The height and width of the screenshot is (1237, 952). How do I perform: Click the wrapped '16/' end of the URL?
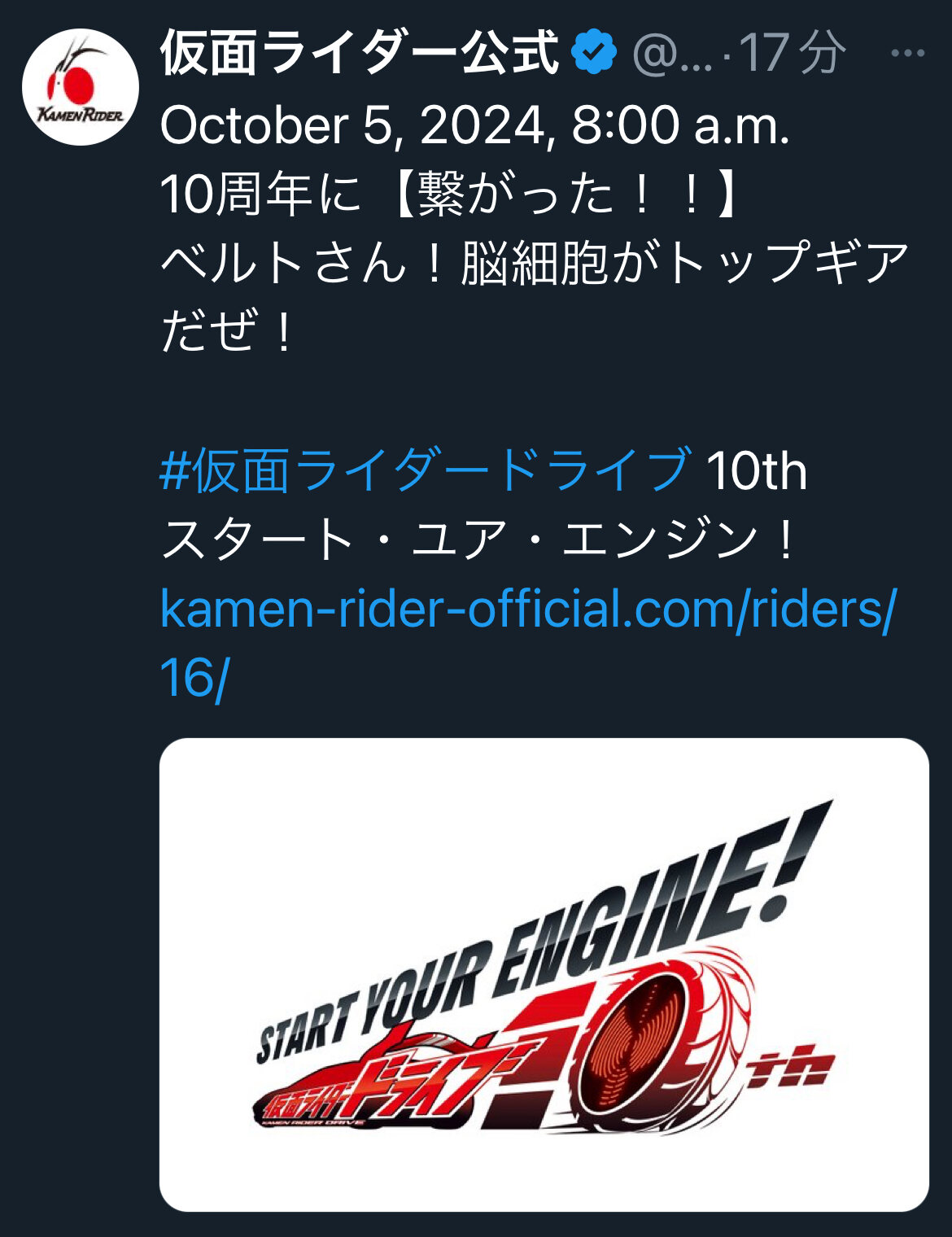[x=195, y=676]
